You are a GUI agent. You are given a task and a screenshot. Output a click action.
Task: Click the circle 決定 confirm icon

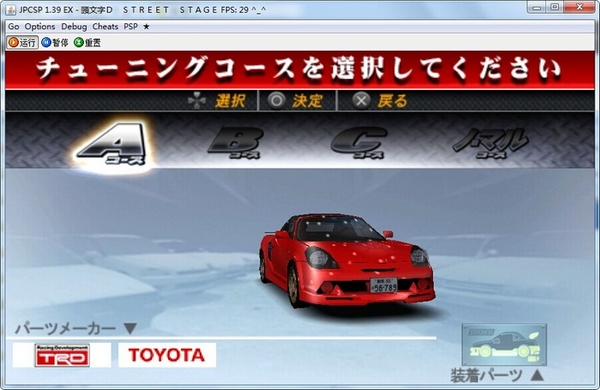pyautogui.click(x=277, y=101)
